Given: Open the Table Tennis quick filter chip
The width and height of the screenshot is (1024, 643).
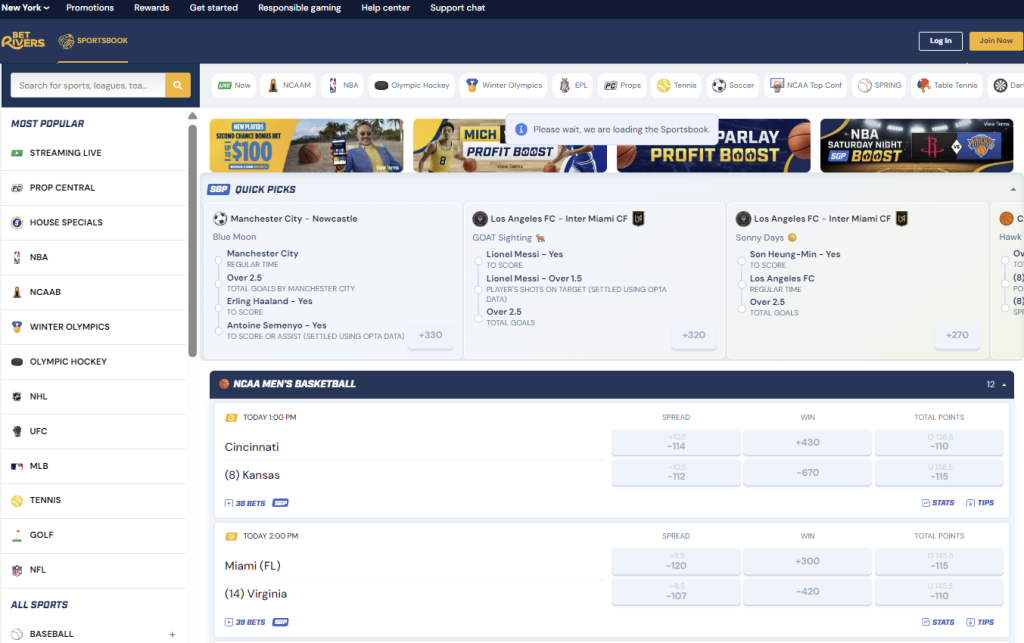Looking at the screenshot, I should [946, 85].
